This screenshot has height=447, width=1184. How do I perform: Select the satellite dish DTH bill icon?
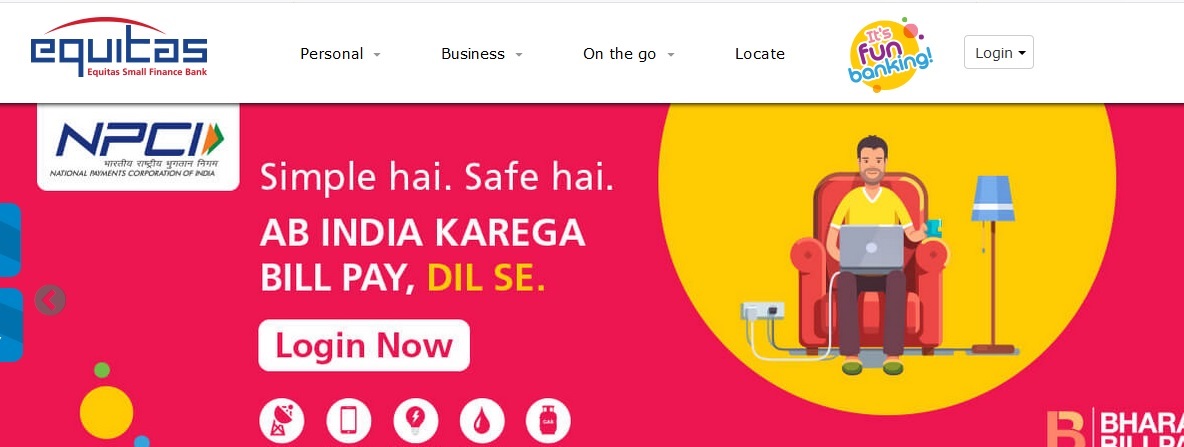(282, 421)
